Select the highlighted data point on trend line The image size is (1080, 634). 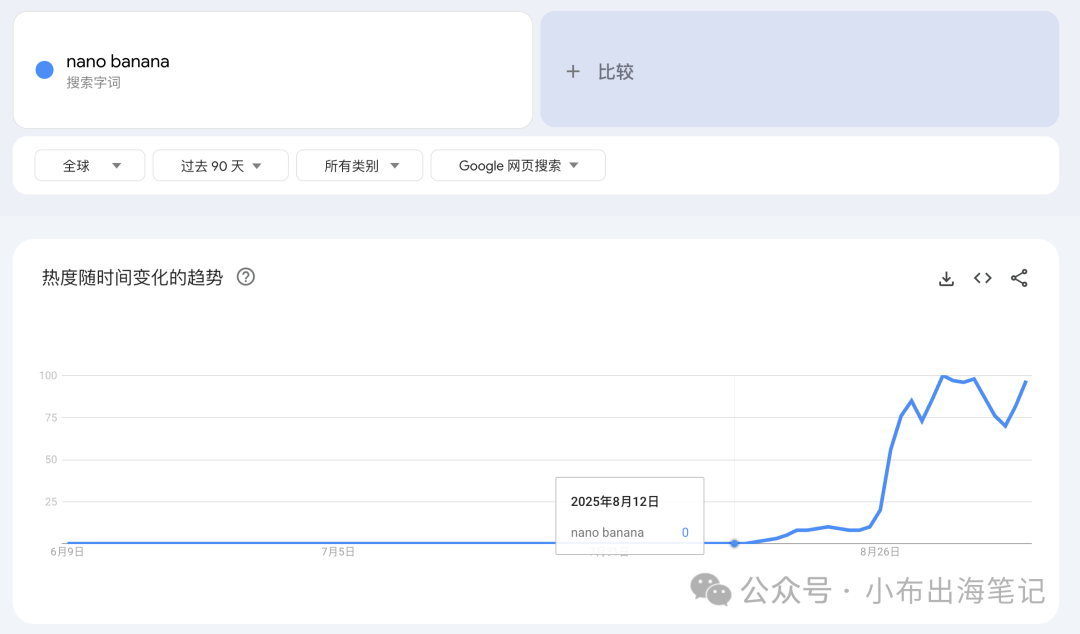pos(735,543)
